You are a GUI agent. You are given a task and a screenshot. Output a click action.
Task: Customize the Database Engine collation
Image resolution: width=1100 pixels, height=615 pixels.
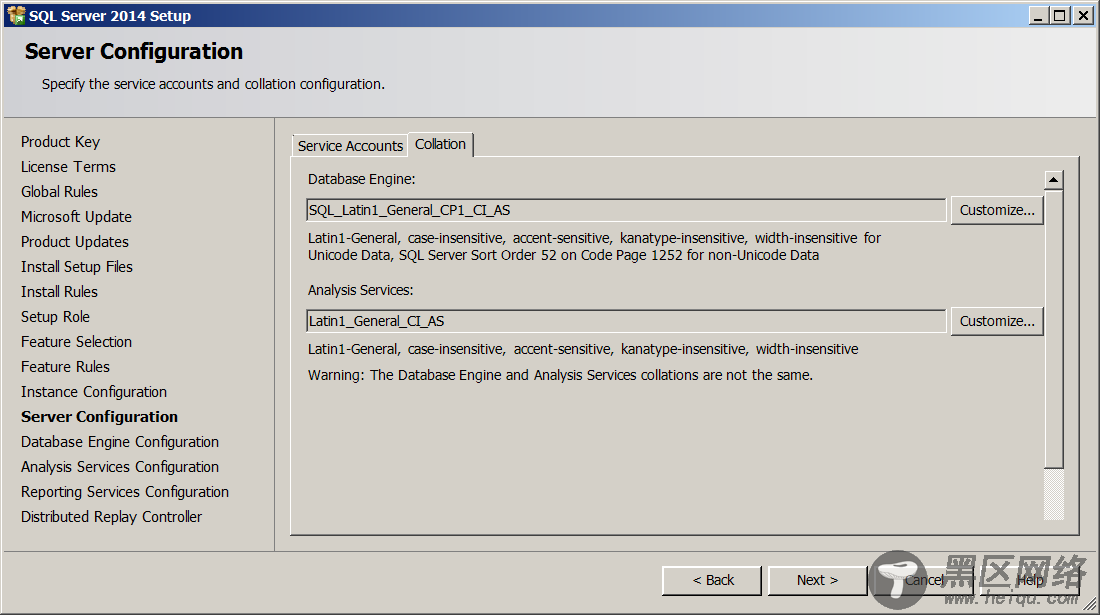click(x=997, y=210)
